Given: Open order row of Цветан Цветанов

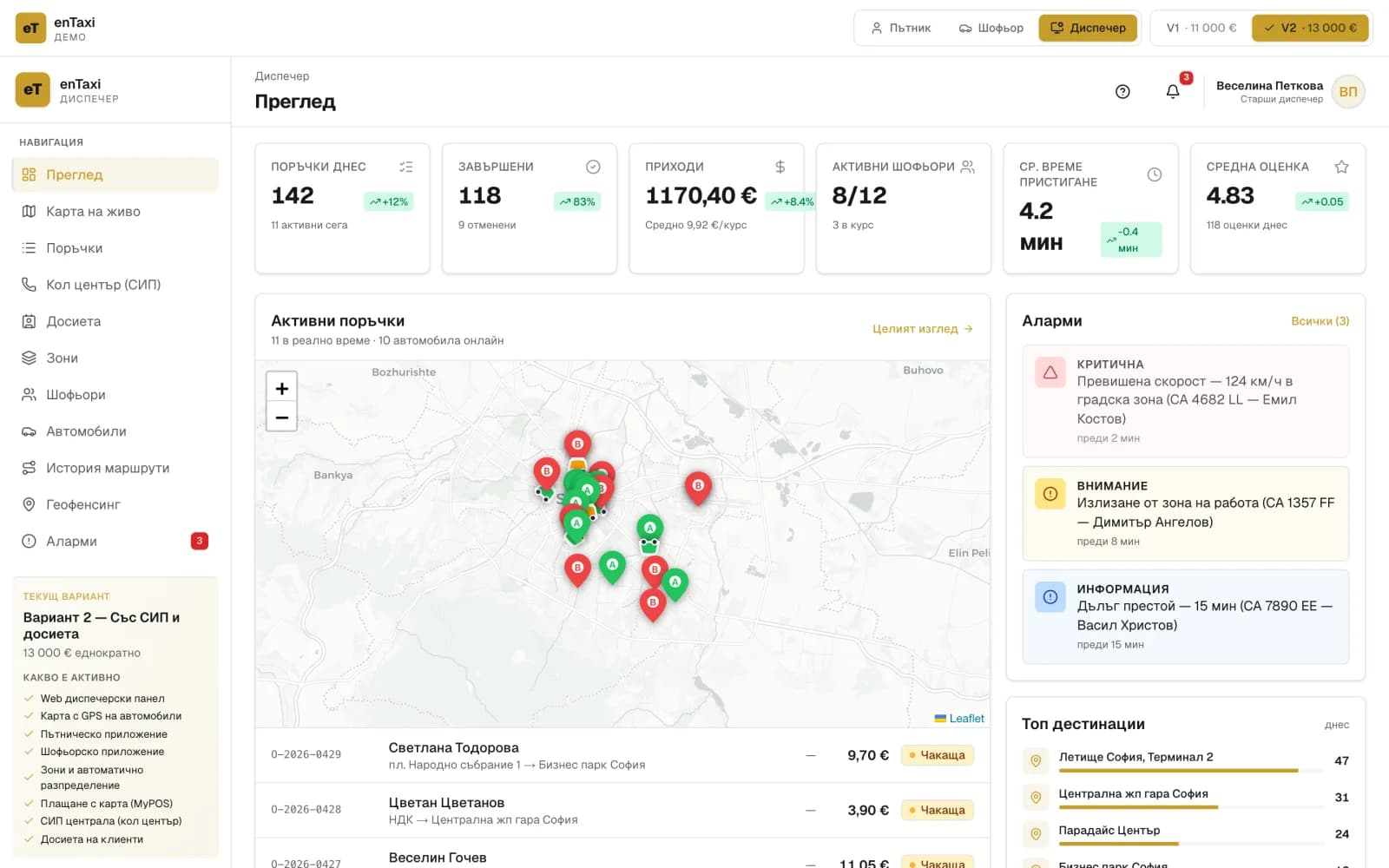Looking at the screenshot, I should 622,810.
